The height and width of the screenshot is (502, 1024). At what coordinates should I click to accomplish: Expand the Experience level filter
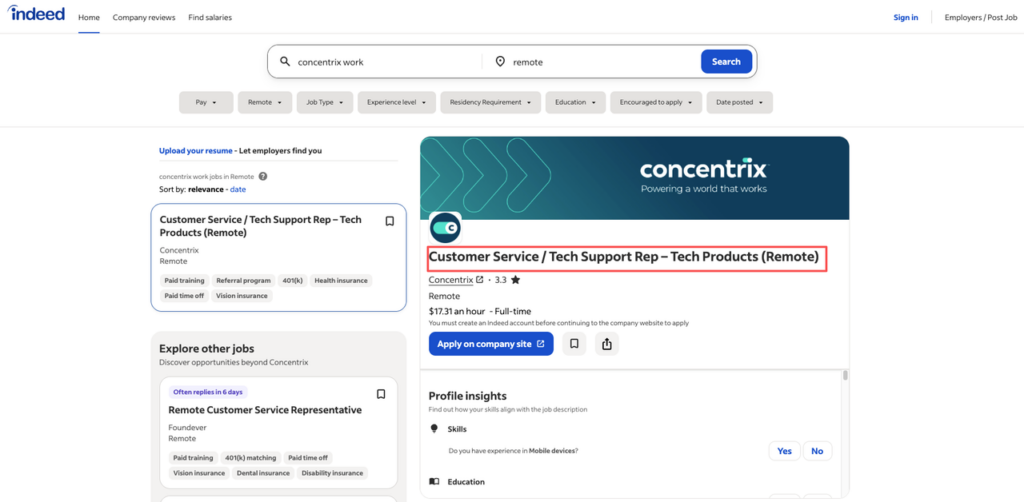396,102
